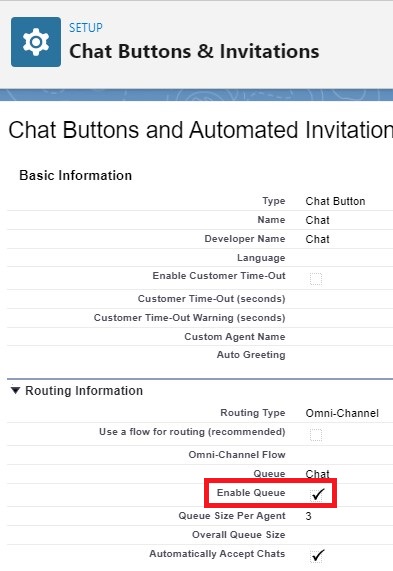The width and height of the screenshot is (393, 571).
Task: Click the Custom Agent Name label
Action: pos(235,336)
